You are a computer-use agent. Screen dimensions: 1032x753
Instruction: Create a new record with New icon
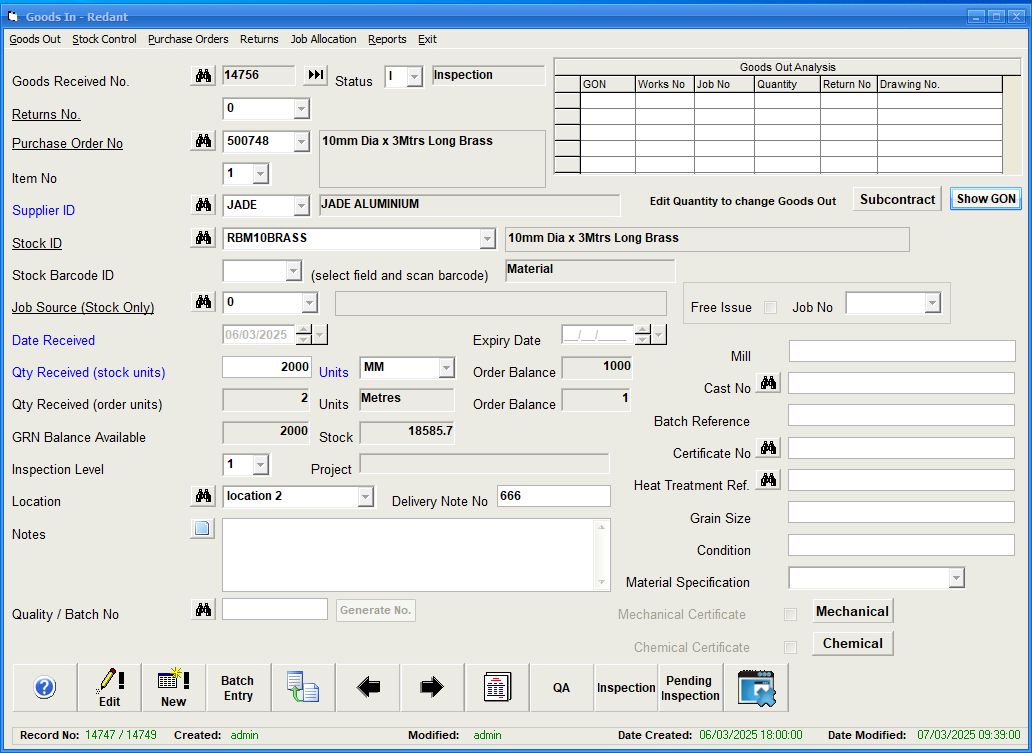(173, 687)
